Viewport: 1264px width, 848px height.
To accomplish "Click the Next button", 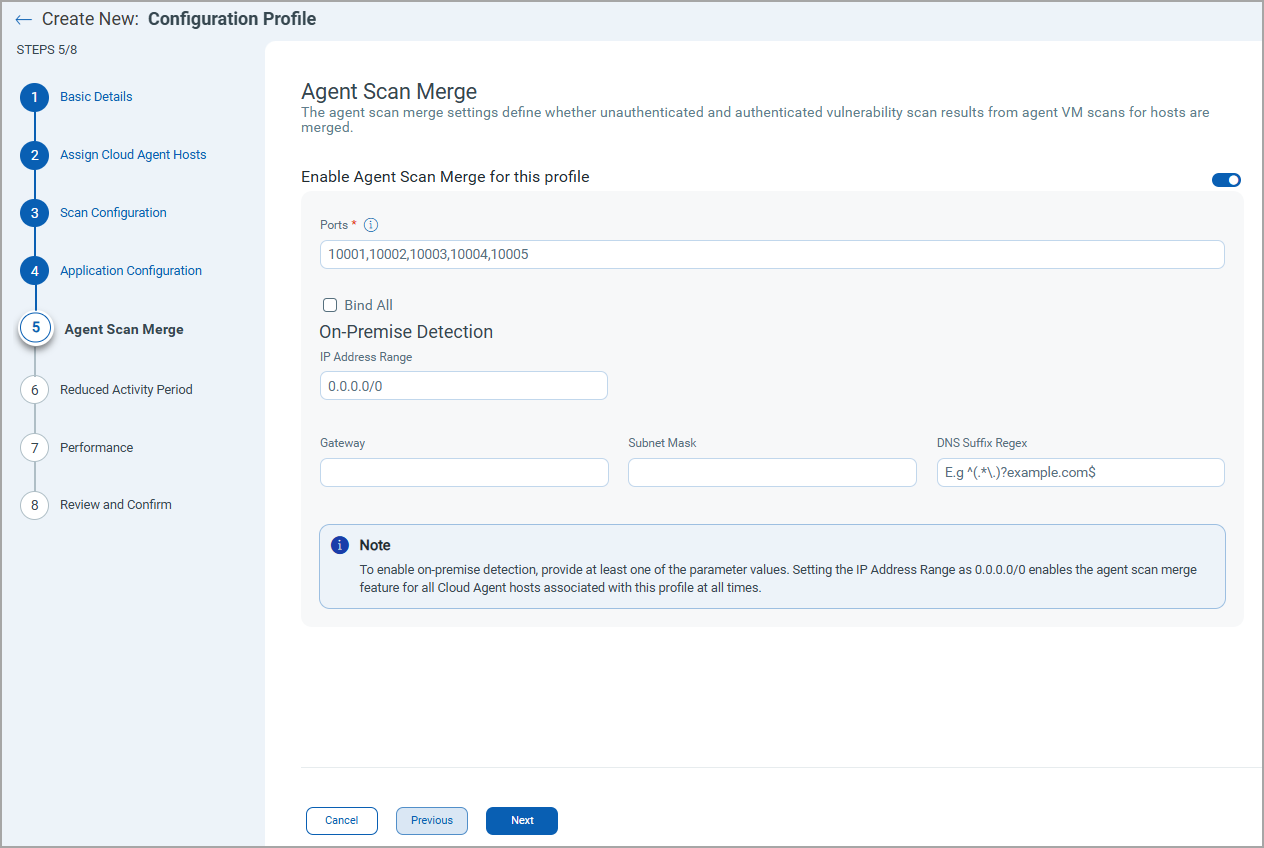I will (521, 820).
